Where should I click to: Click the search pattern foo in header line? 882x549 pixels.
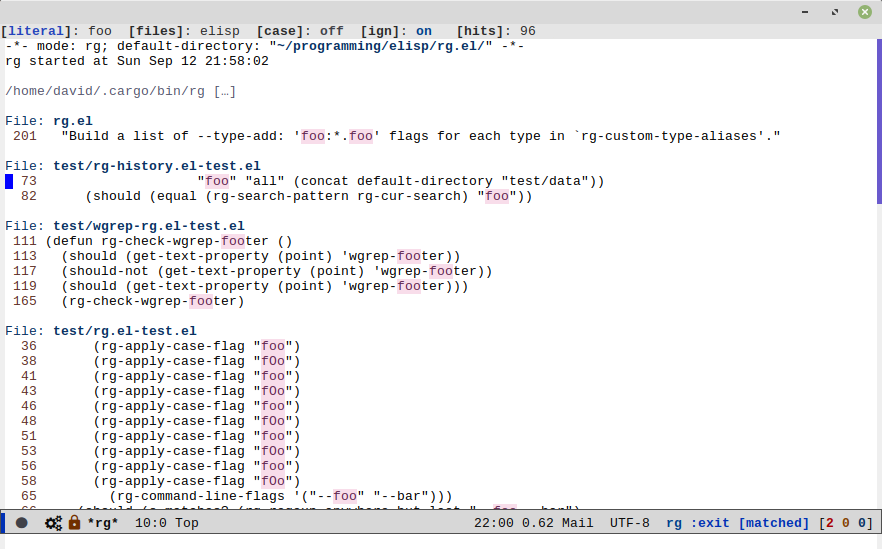[x=100, y=31]
